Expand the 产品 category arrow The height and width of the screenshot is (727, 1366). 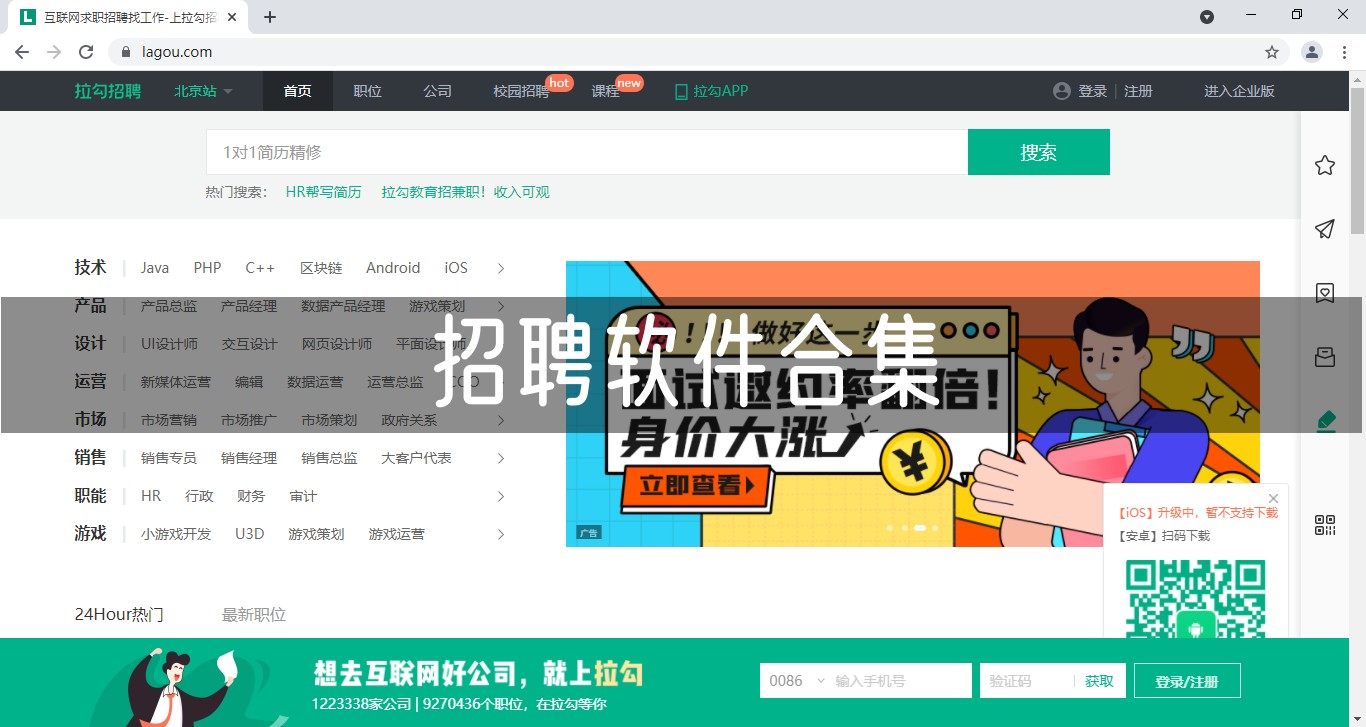pyautogui.click(x=501, y=306)
